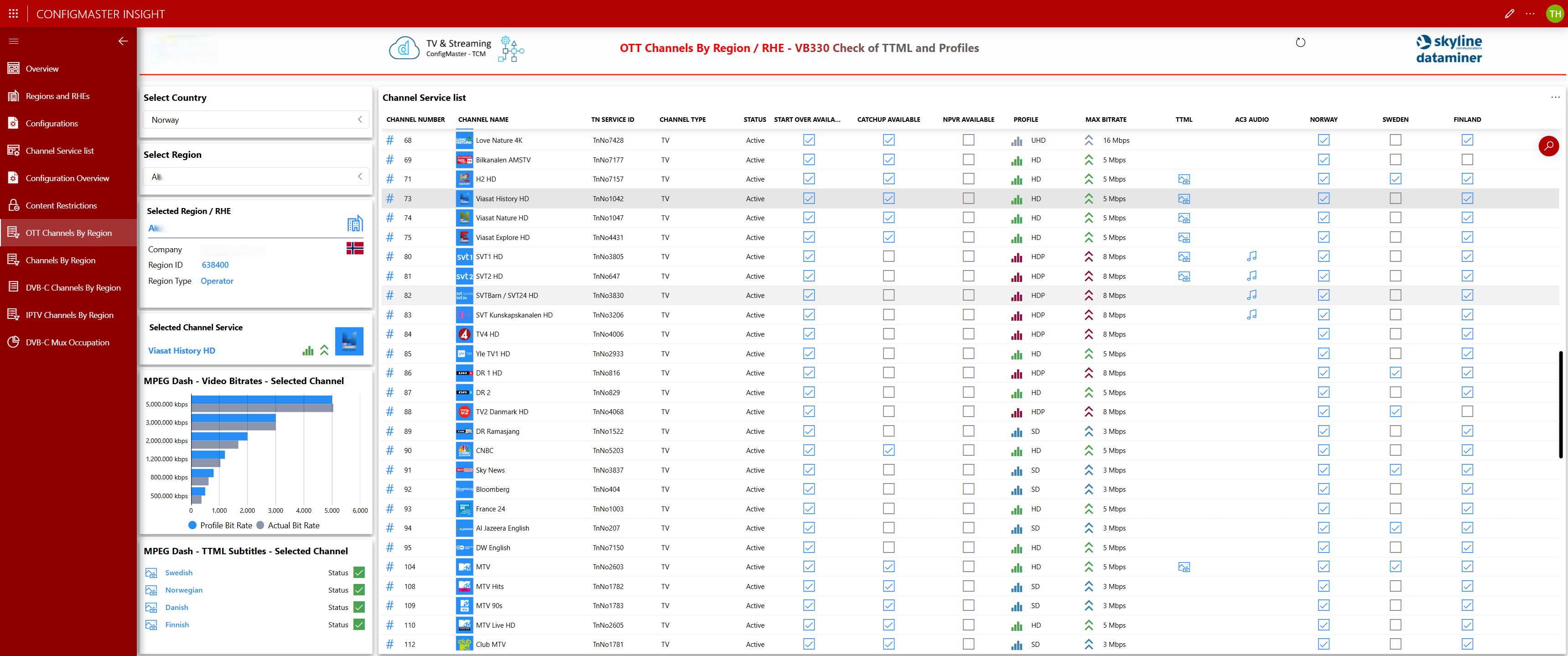Click the region building icon
Image resolution: width=1568 pixels, height=656 pixels.
(x=355, y=224)
